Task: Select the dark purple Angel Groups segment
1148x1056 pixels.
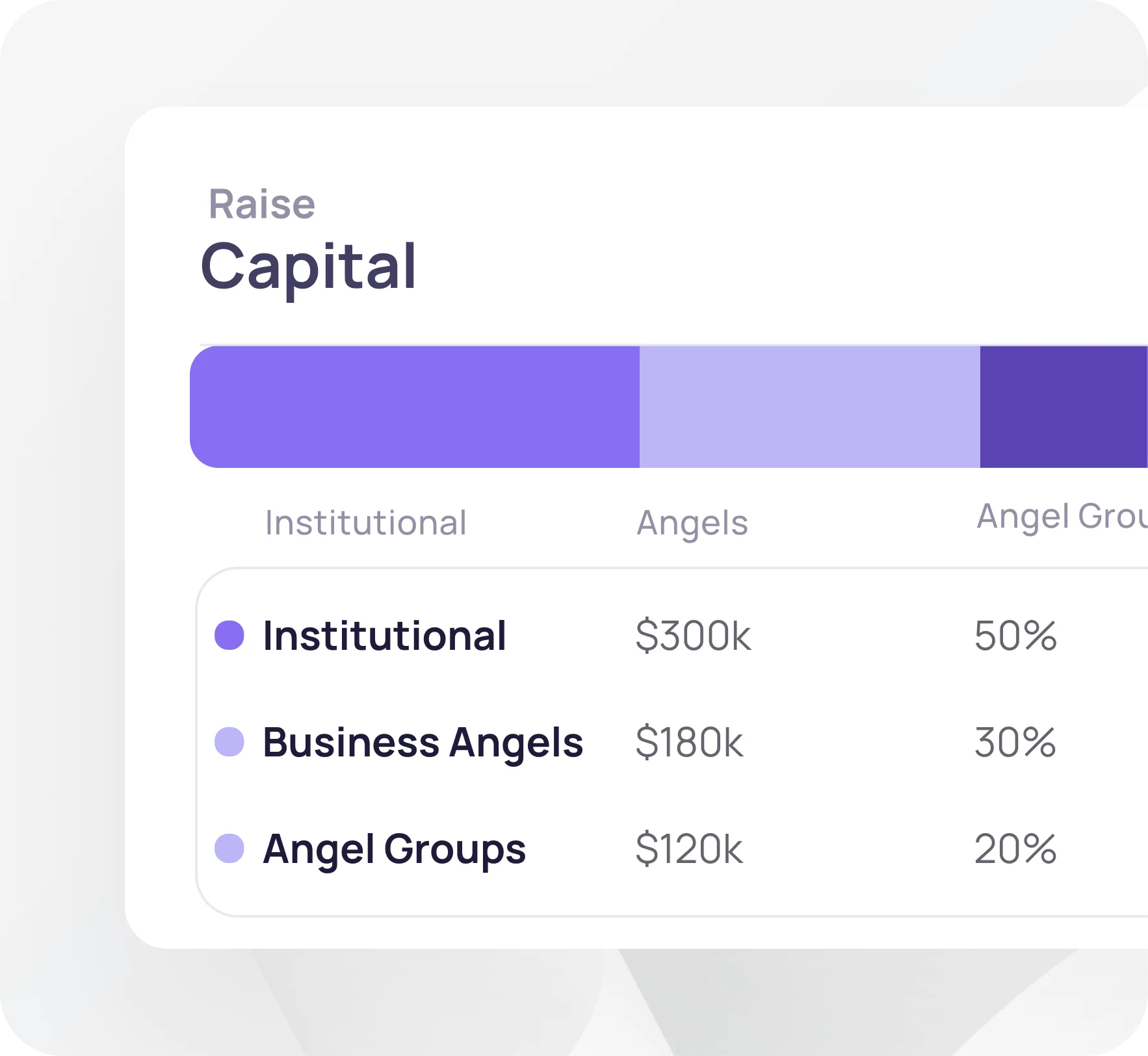Action: point(1064,407)
